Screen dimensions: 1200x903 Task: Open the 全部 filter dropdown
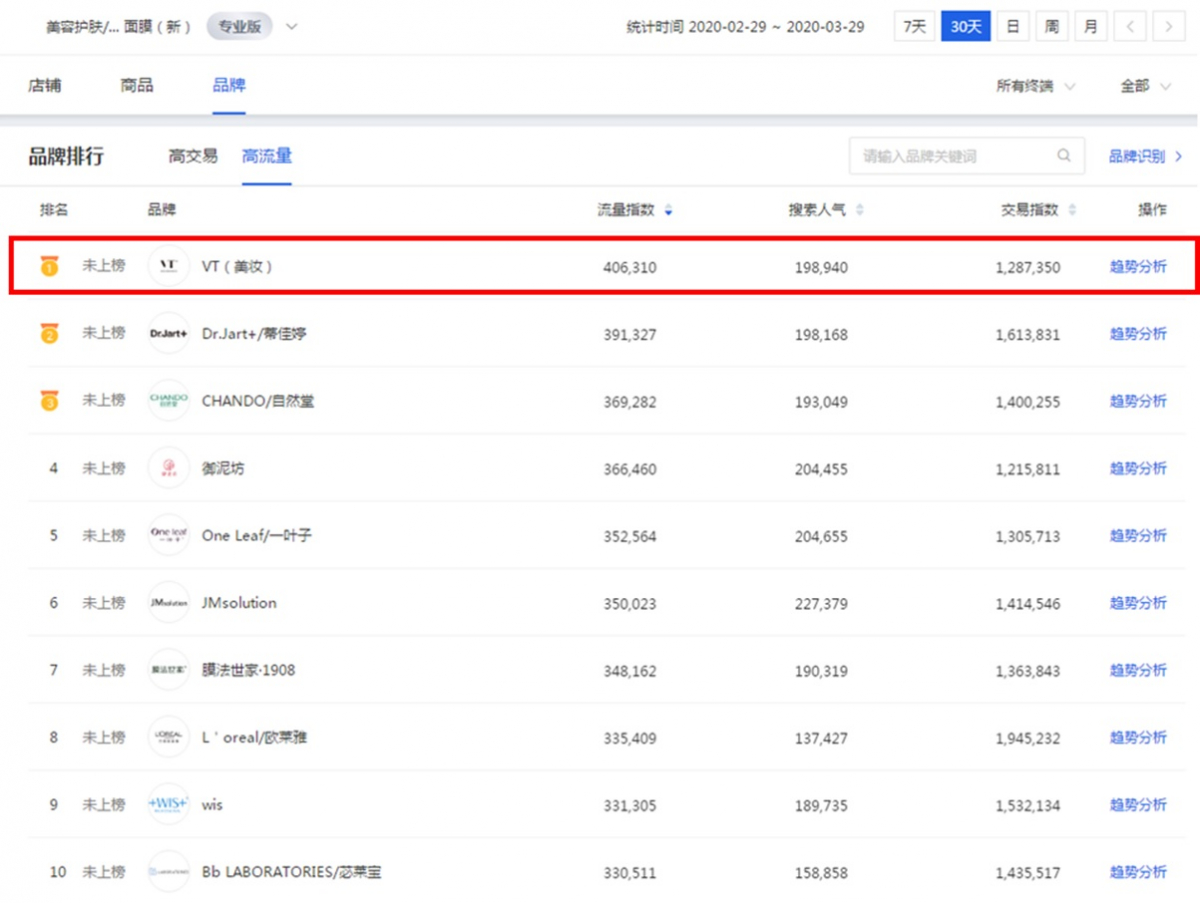point(1145,86)
